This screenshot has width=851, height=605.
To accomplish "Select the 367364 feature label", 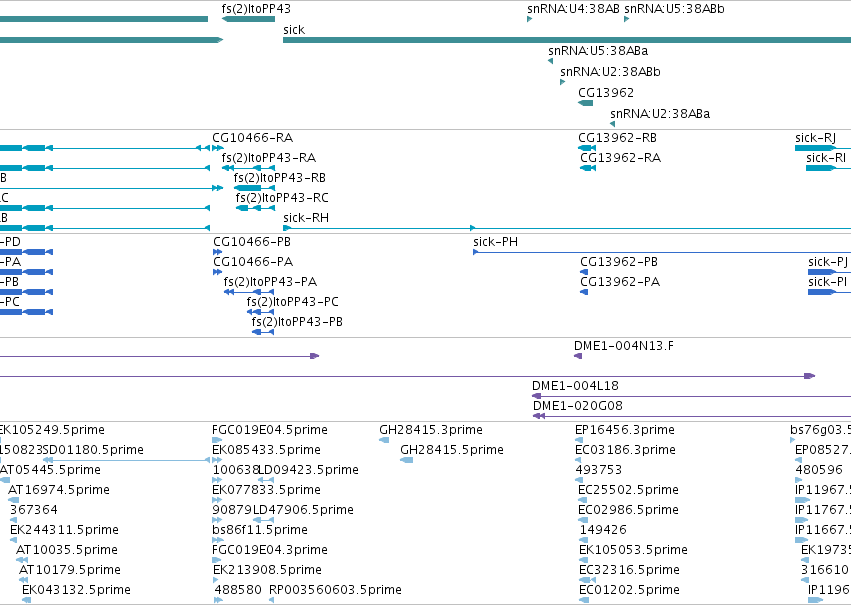I will [x=34, y=510].
